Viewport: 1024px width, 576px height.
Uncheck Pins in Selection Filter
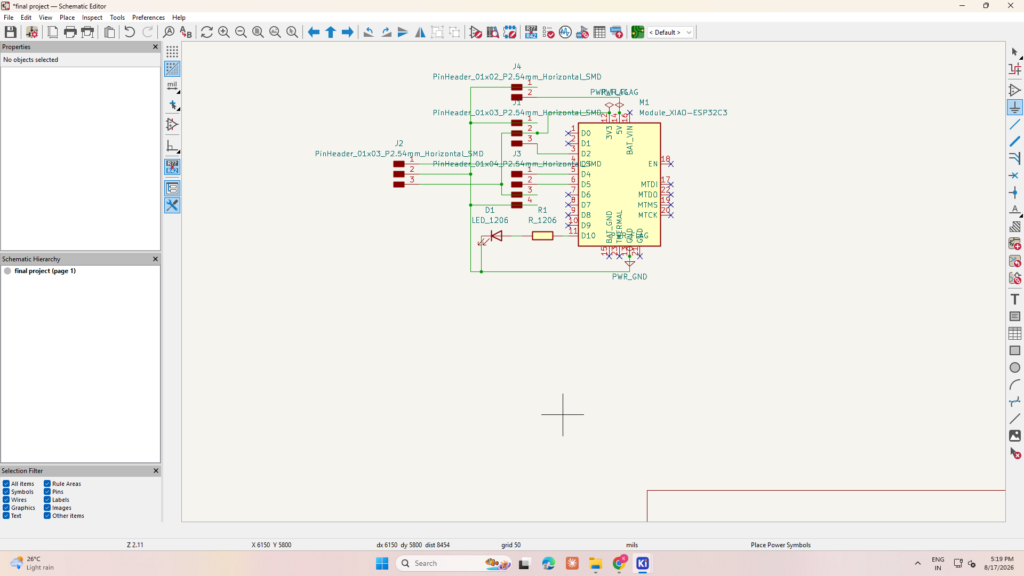(47, 492)
